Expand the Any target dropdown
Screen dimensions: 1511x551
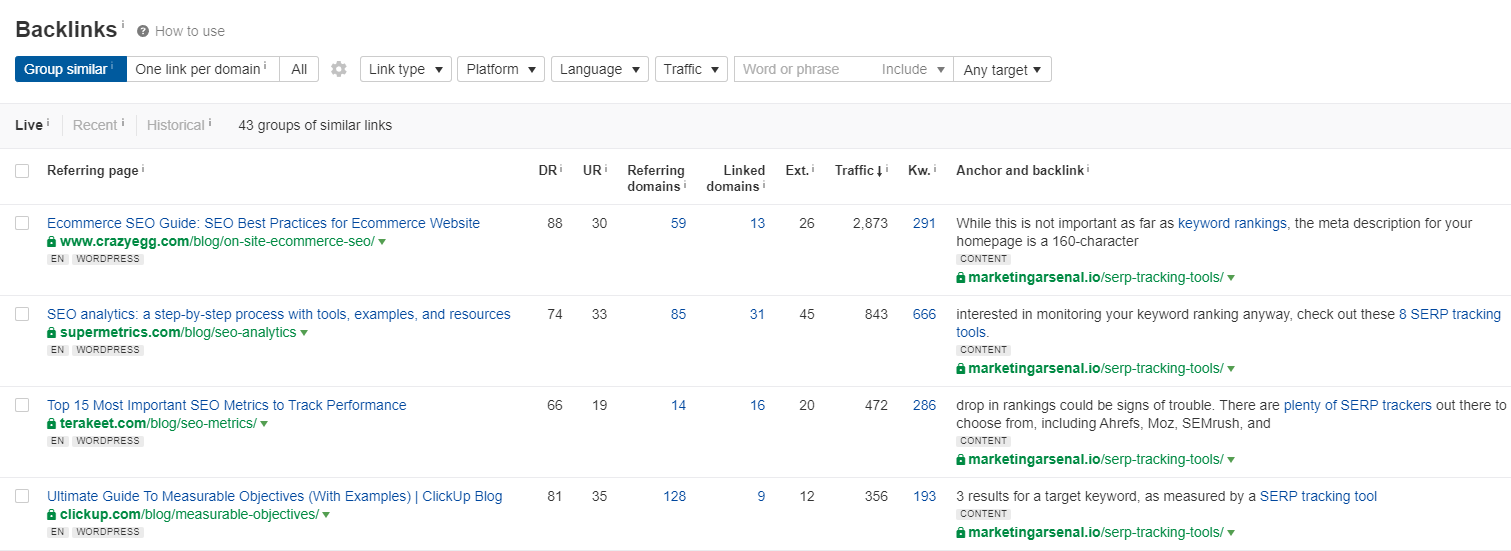[1002, 69]
